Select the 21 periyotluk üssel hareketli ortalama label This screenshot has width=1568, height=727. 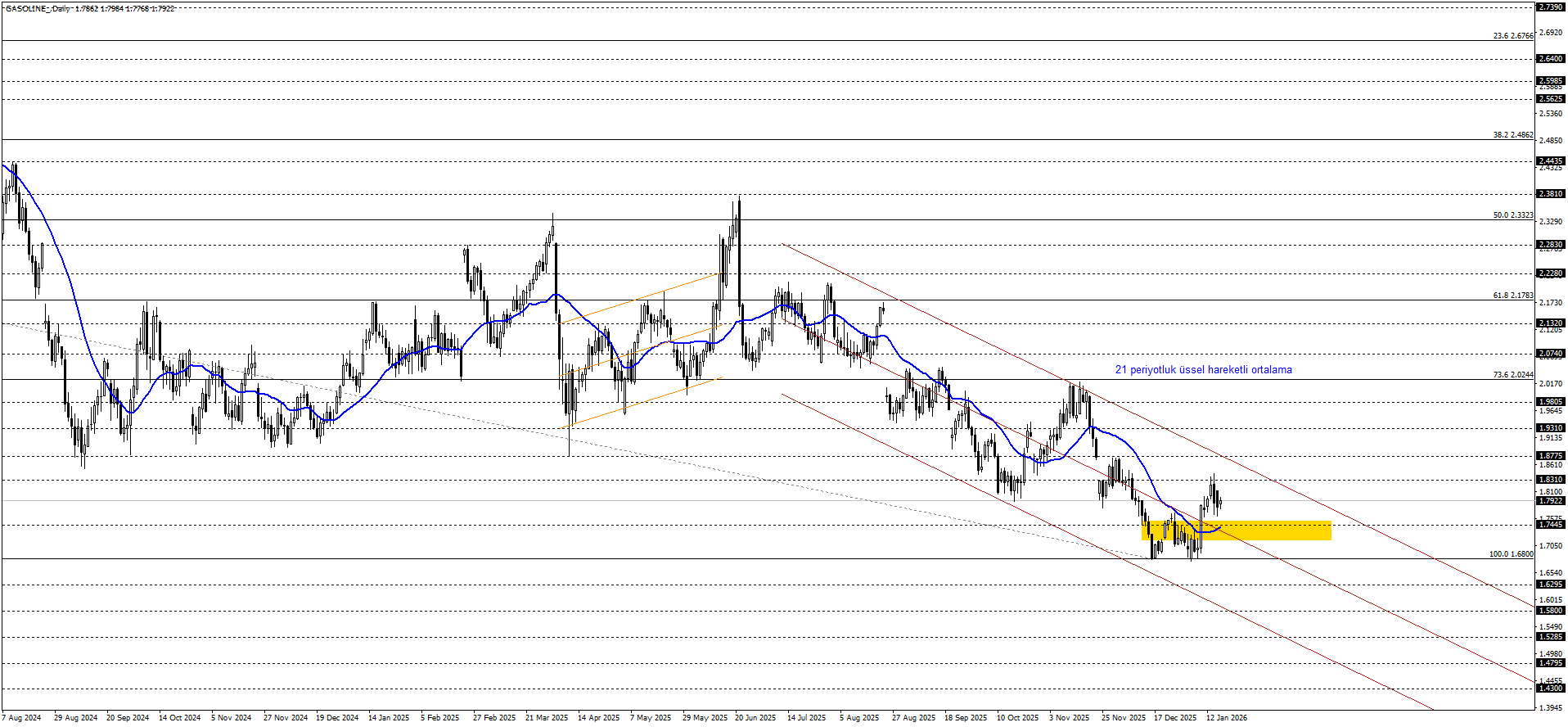pyautogui.click(x=1203, y=370)
